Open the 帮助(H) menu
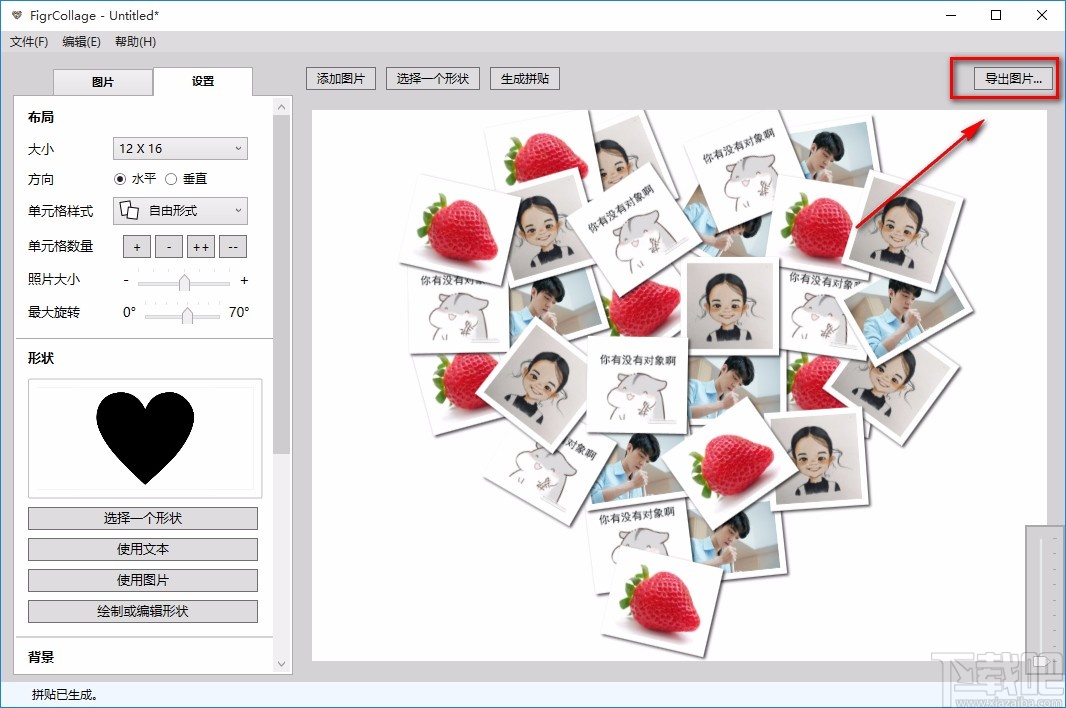This screenshot has width=1066, height=708. [134, 41]
